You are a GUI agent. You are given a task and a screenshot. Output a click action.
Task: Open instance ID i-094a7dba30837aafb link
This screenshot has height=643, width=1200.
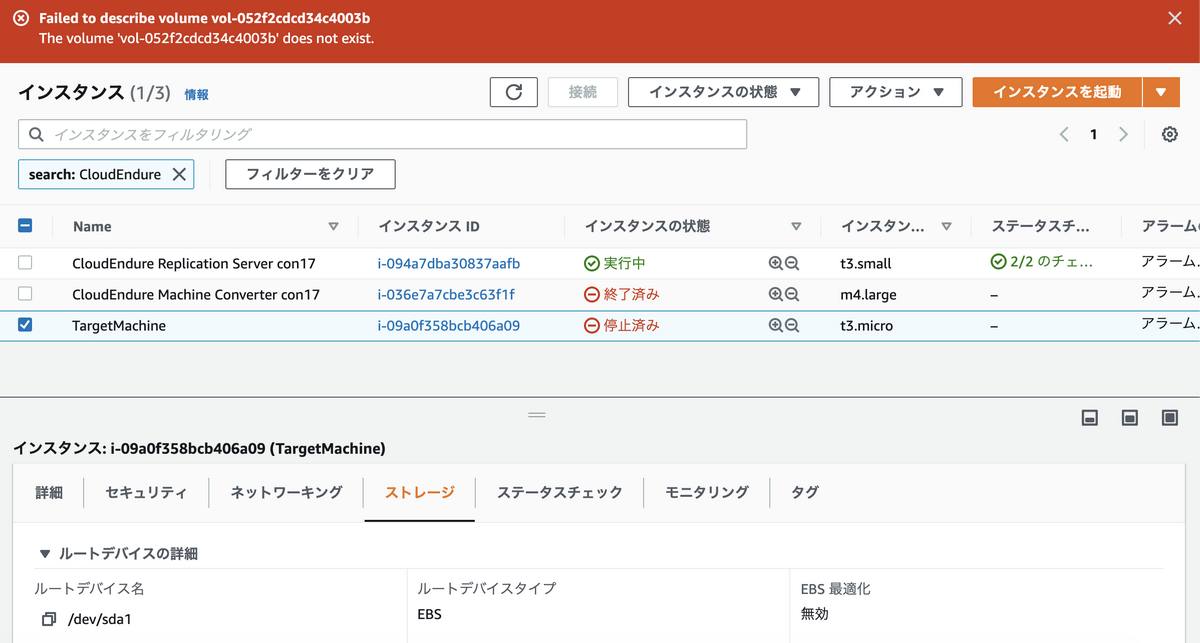(448, 263)
